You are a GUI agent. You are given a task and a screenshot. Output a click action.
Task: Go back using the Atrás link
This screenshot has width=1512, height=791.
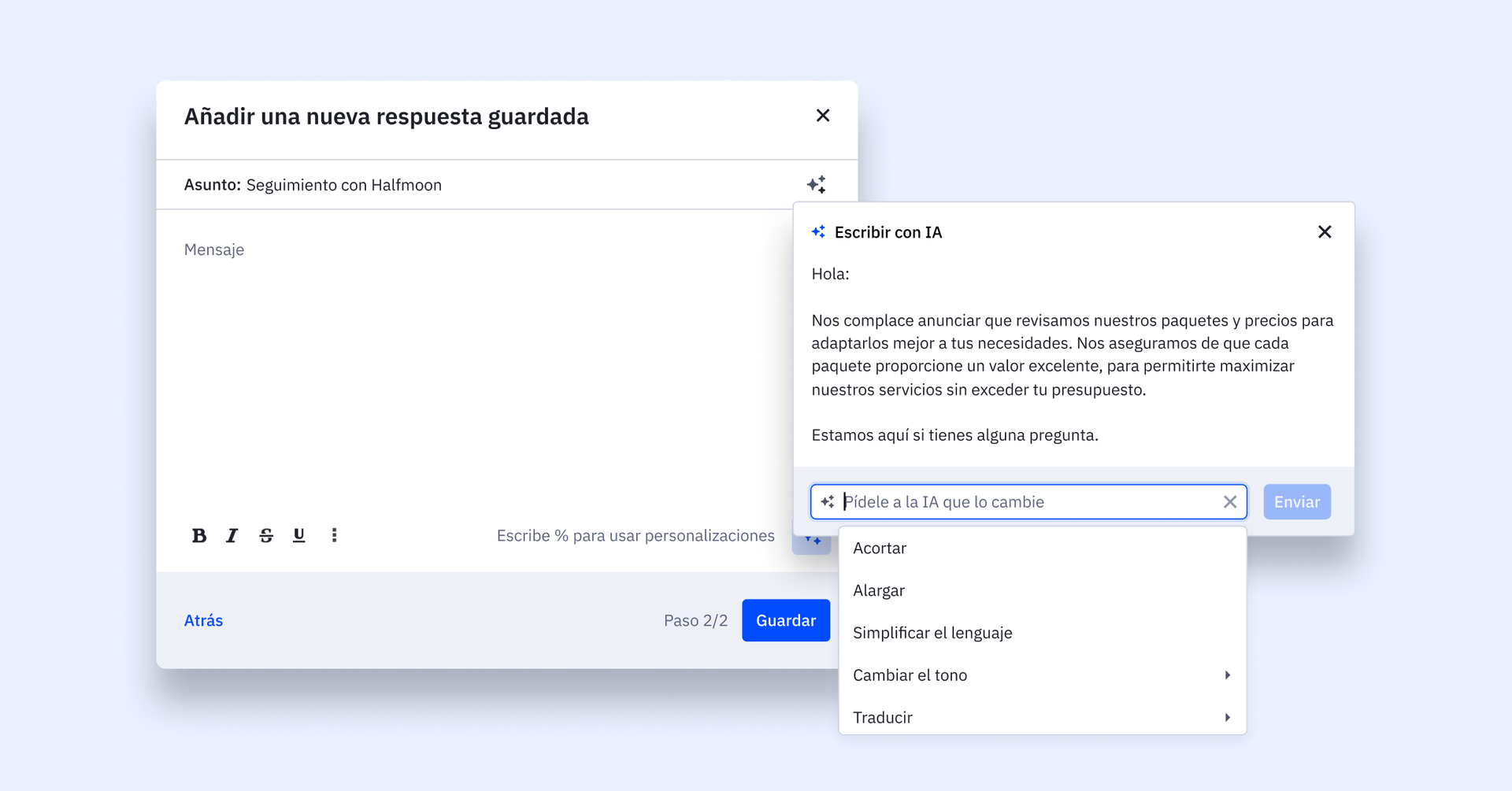point(203,621)
